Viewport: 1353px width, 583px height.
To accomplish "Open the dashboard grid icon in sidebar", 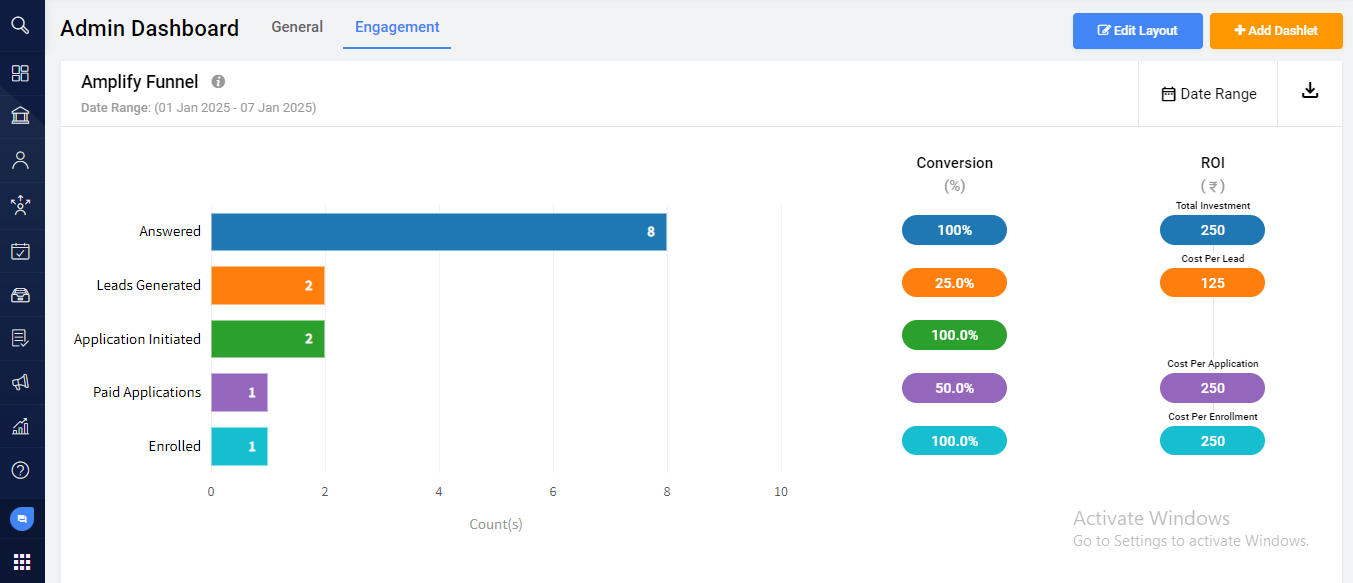I will [20, 73].
